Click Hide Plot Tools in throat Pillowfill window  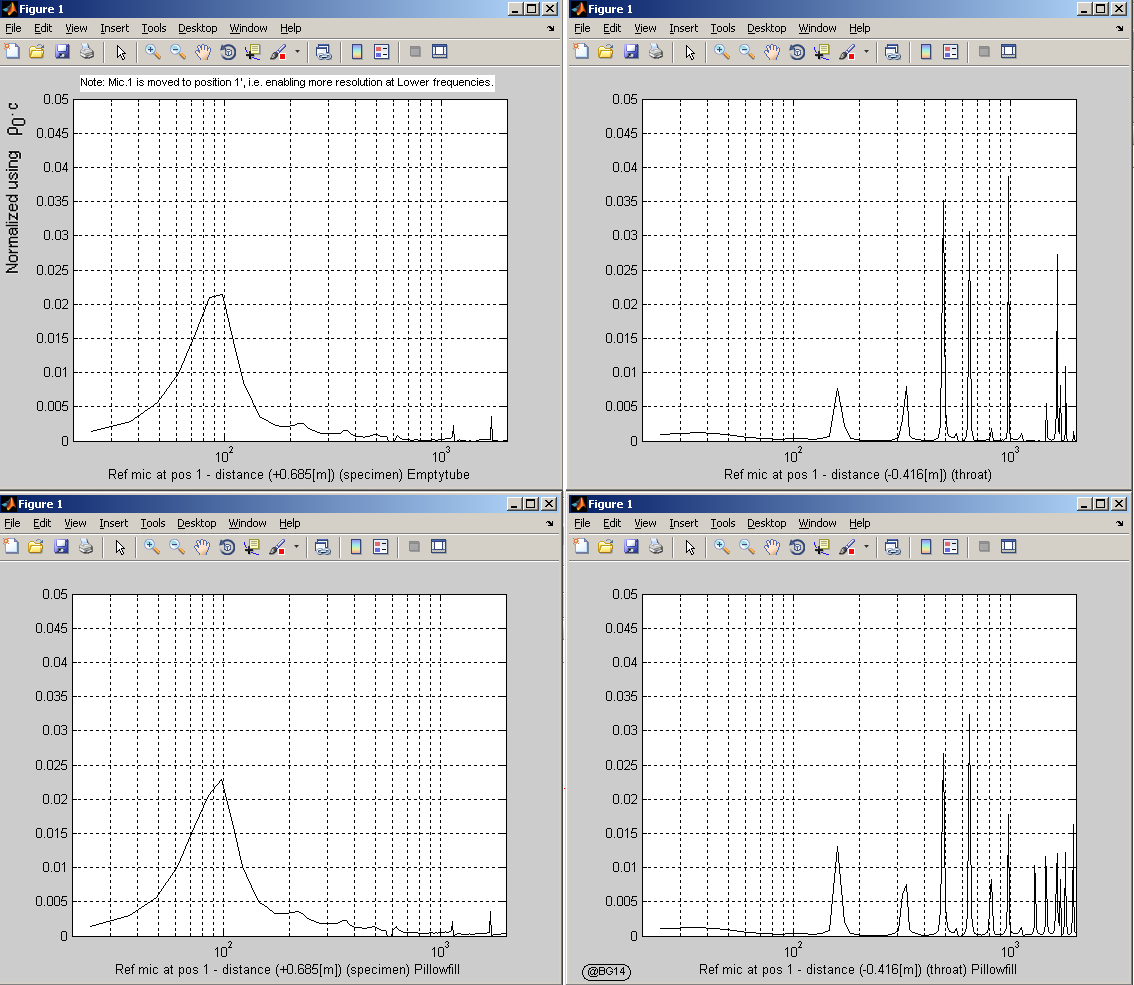click(x=984, y=547)
